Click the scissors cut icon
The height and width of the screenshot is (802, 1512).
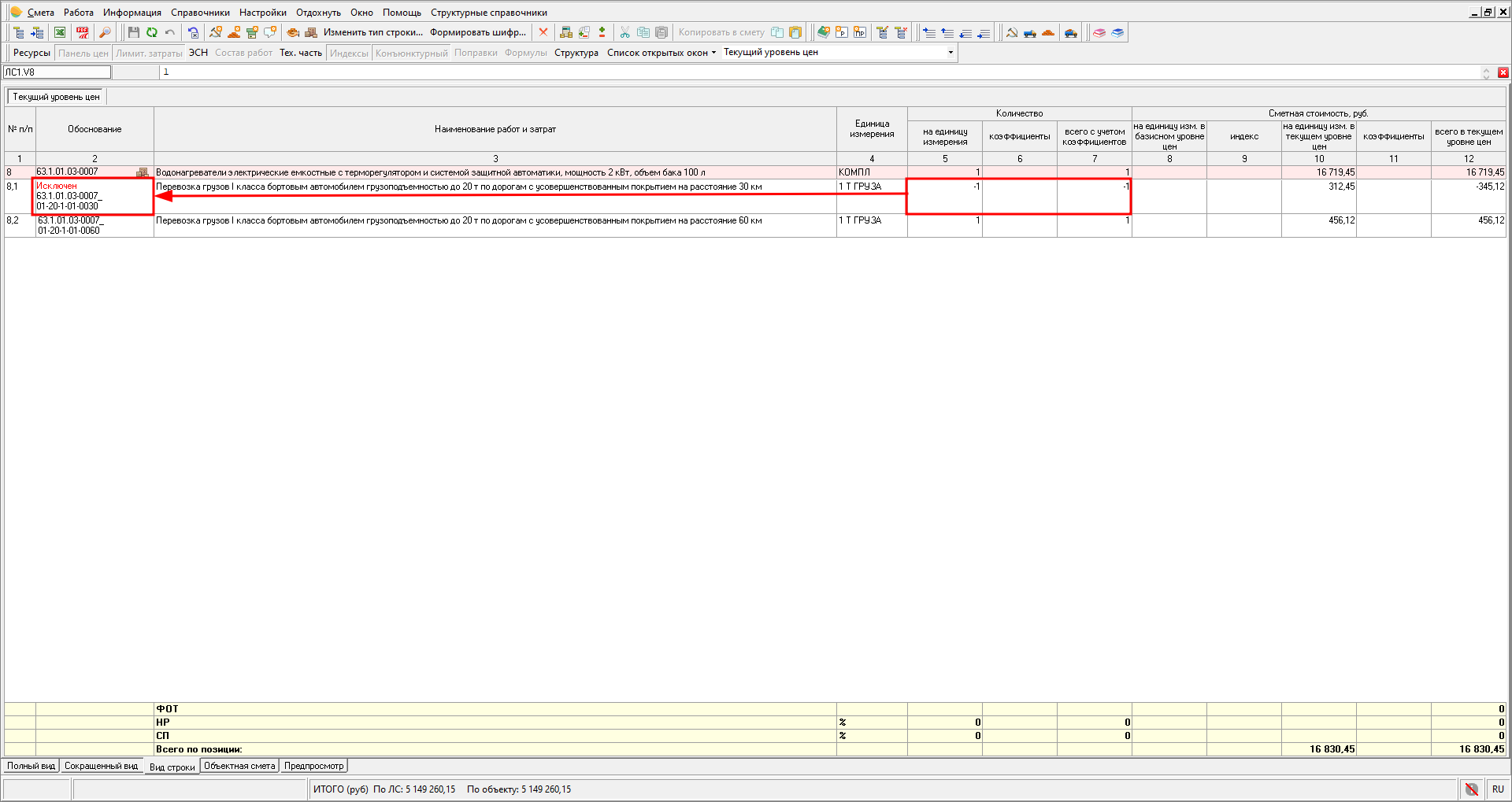point(624,32)
